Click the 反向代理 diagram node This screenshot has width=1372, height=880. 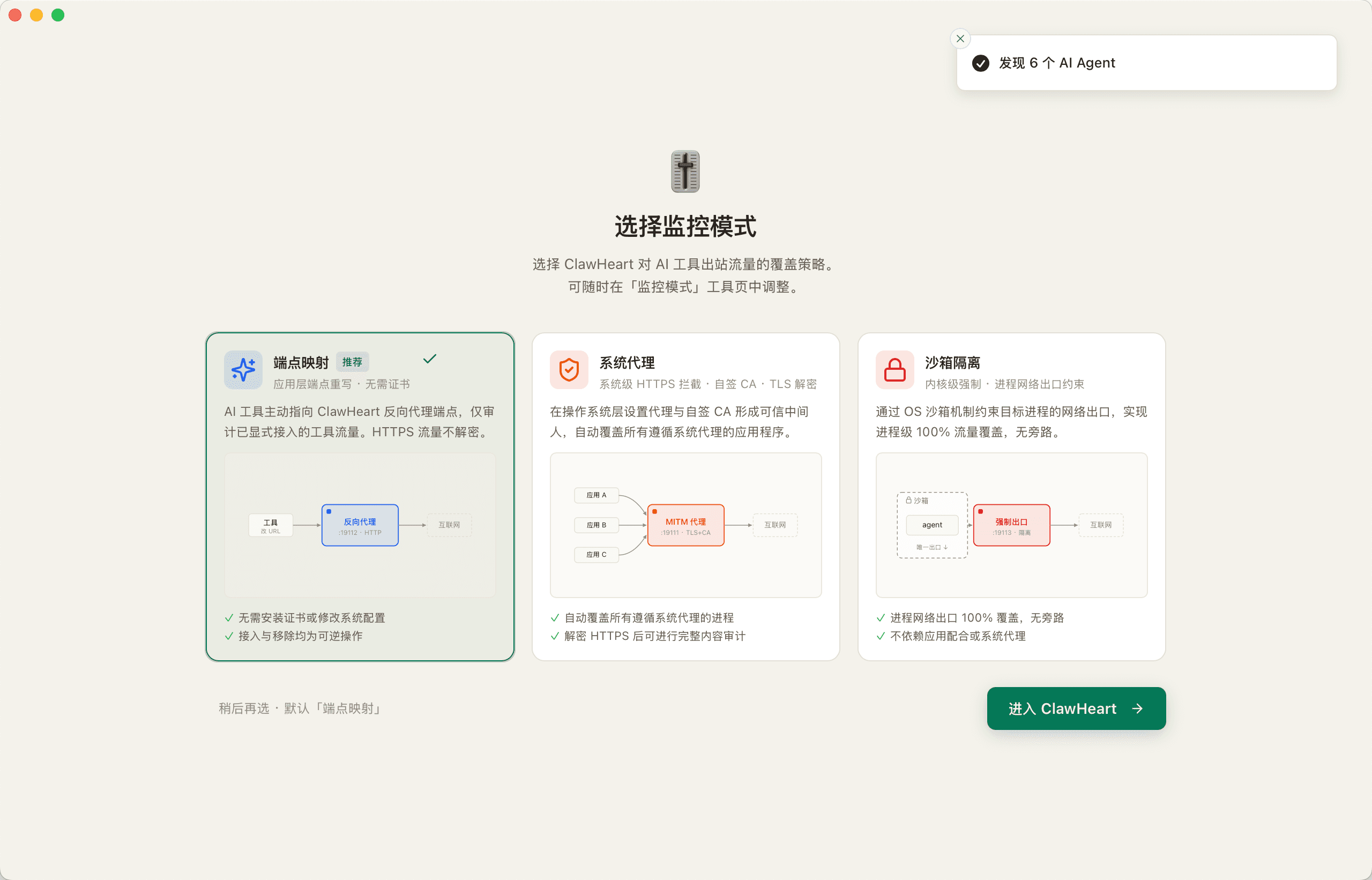[360, 525]
